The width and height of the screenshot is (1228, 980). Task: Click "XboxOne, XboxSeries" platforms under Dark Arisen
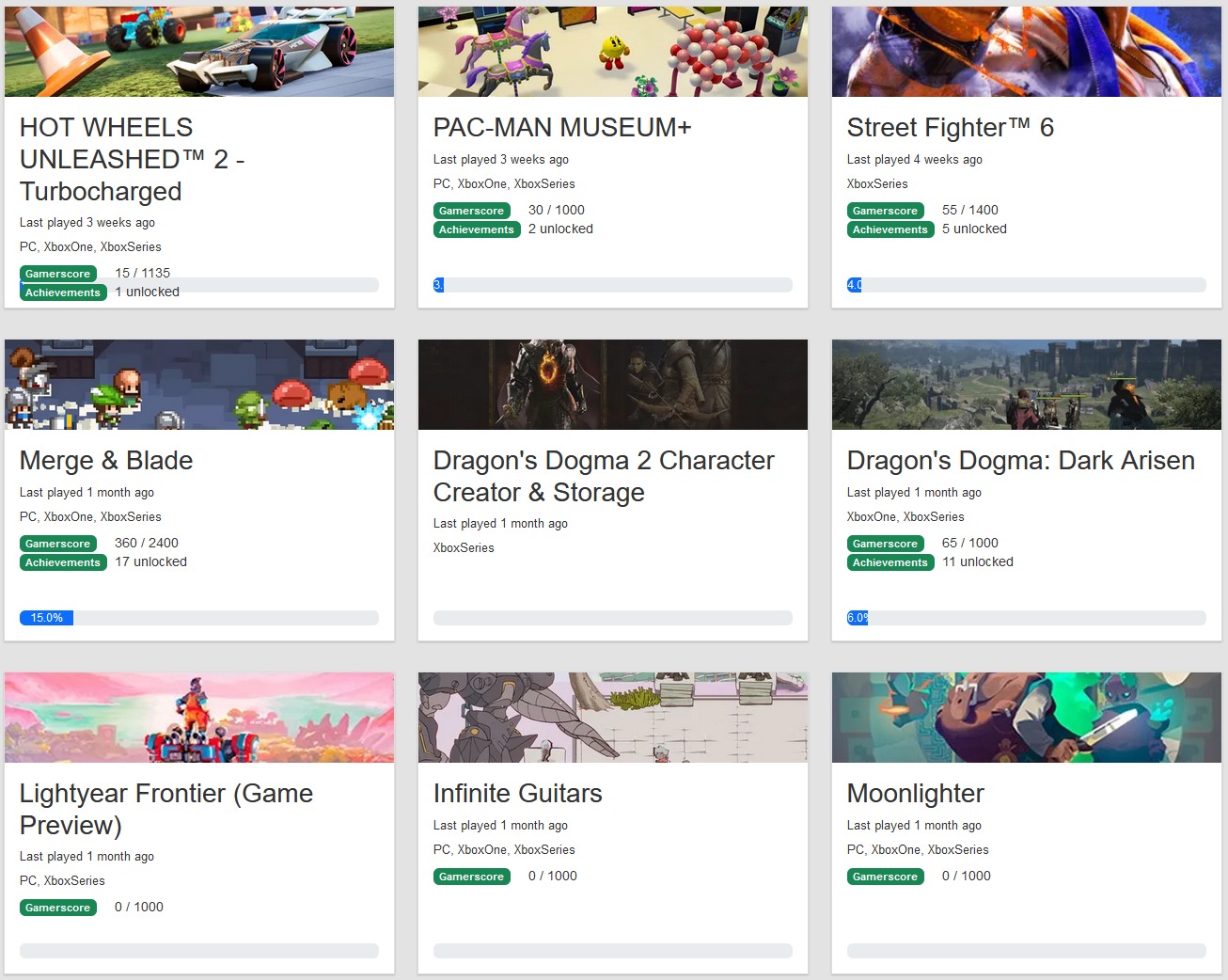[905, 516]
